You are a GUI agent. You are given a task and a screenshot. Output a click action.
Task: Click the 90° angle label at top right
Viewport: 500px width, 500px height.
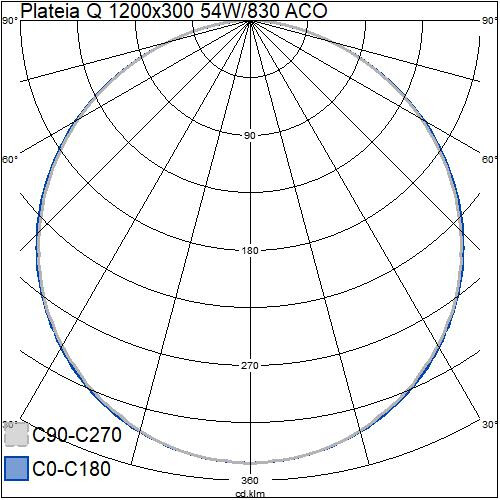[490, 21]
